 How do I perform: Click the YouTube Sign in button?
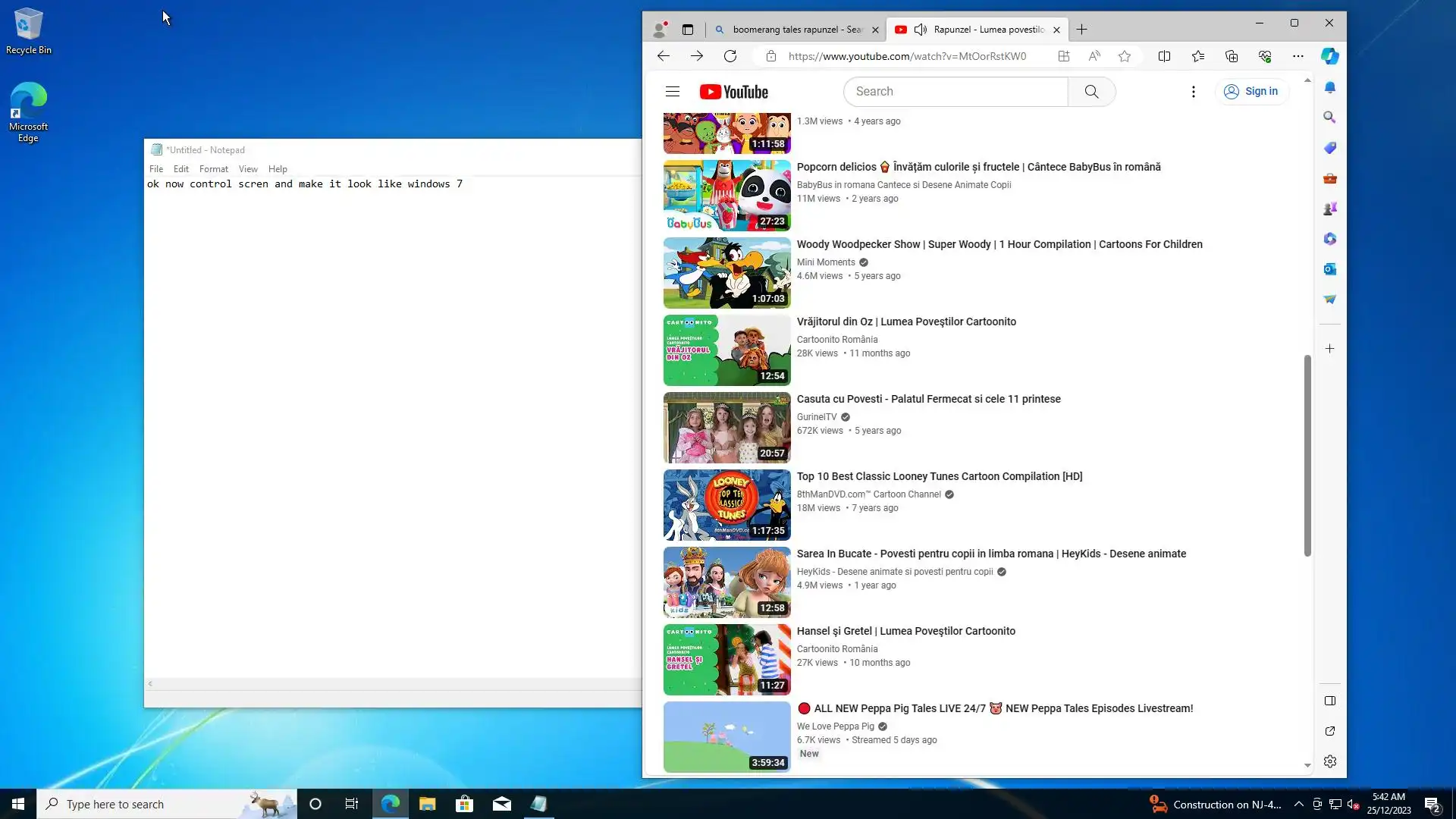coord(1251,92)
